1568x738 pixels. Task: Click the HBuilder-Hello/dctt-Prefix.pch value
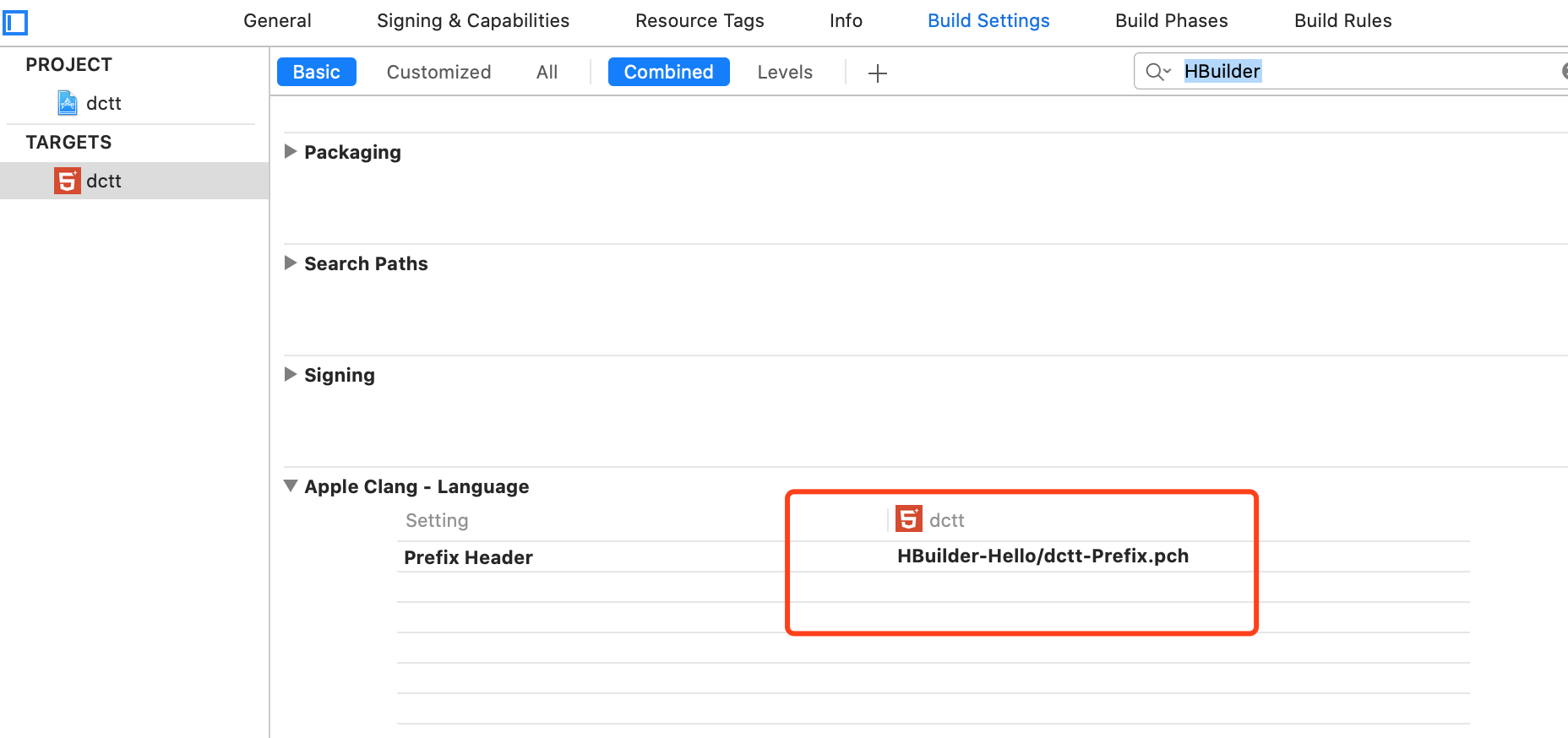coord(1043,556)
